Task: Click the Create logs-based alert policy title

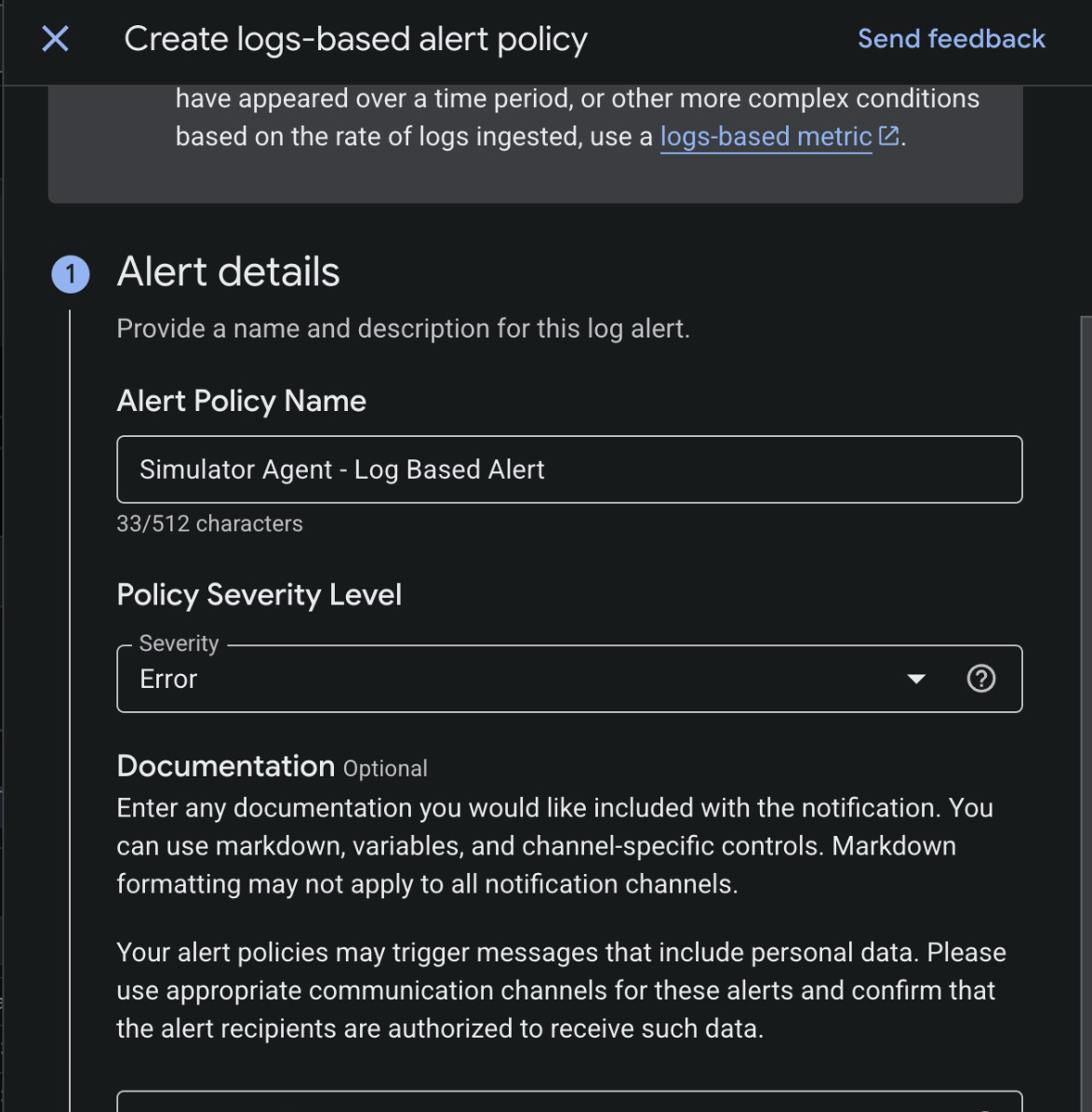Action: pos(355,39)
